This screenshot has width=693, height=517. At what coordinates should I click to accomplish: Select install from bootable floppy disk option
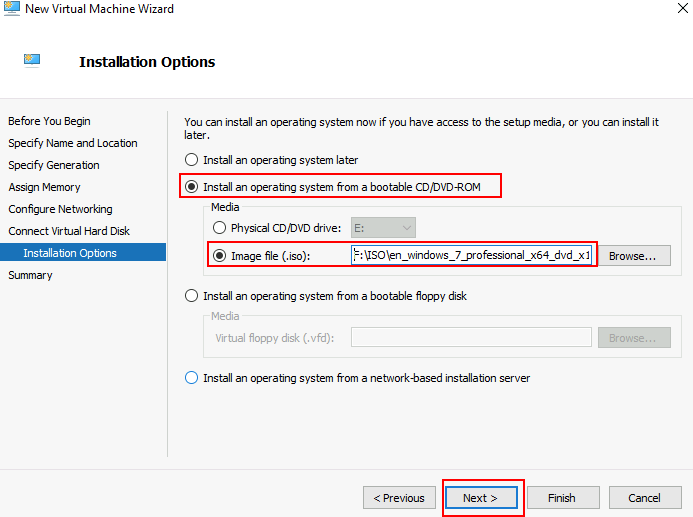[192, 296]
